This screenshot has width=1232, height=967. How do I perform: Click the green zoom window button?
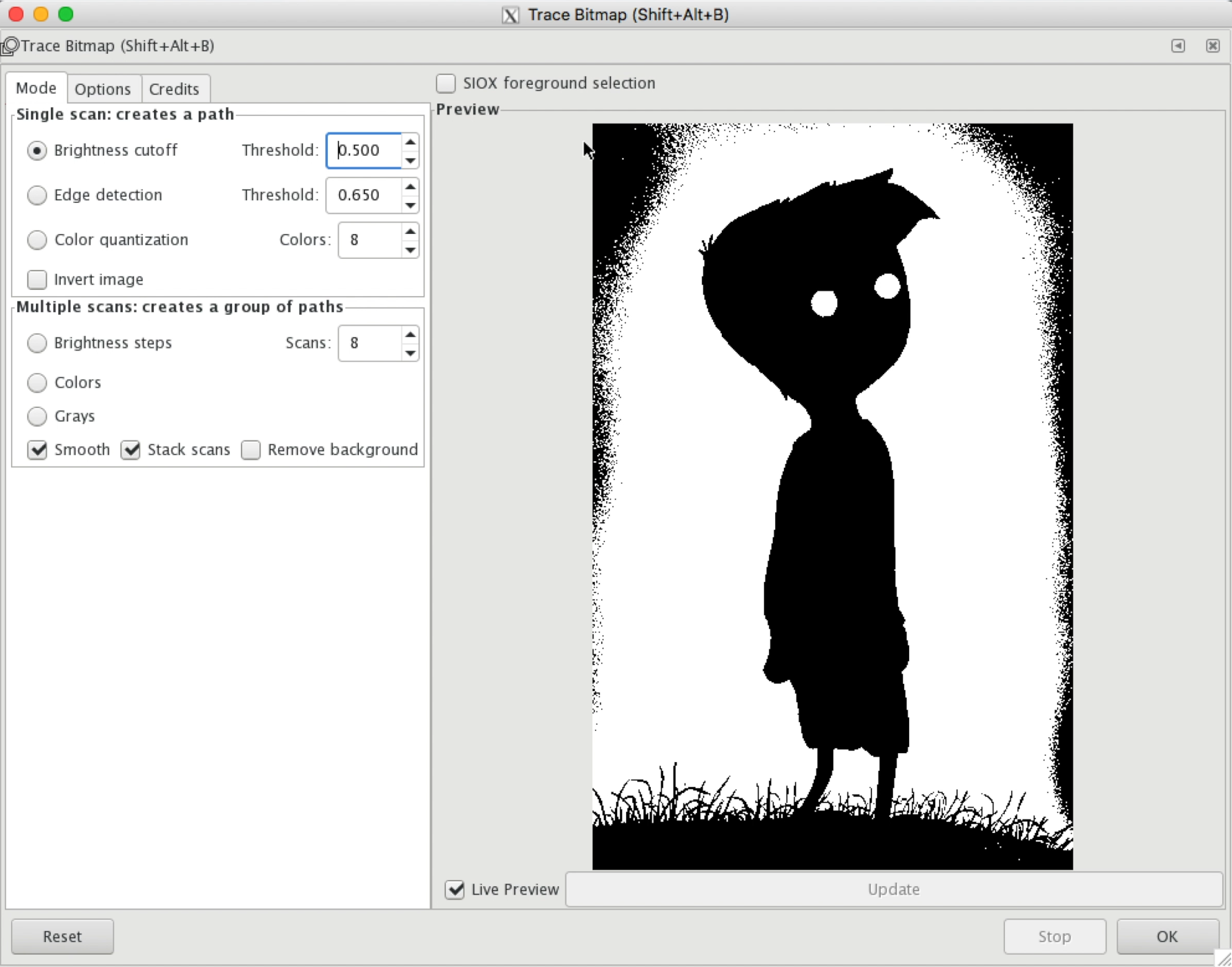click(66, 14)
